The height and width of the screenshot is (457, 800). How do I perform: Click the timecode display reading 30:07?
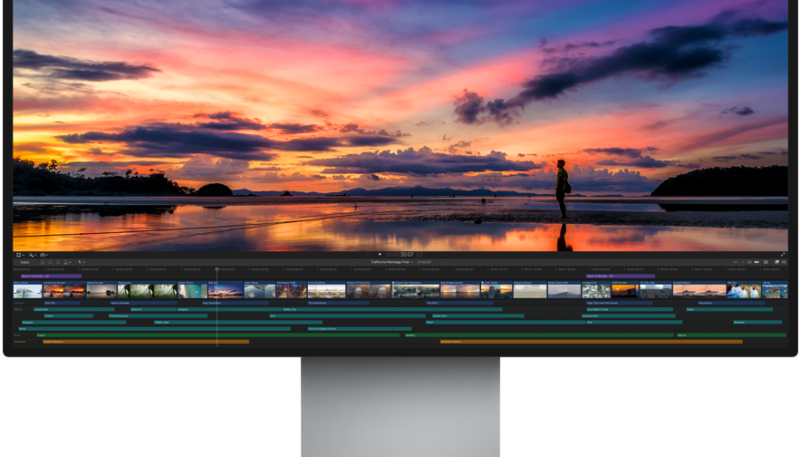click(x=407, y=255)
